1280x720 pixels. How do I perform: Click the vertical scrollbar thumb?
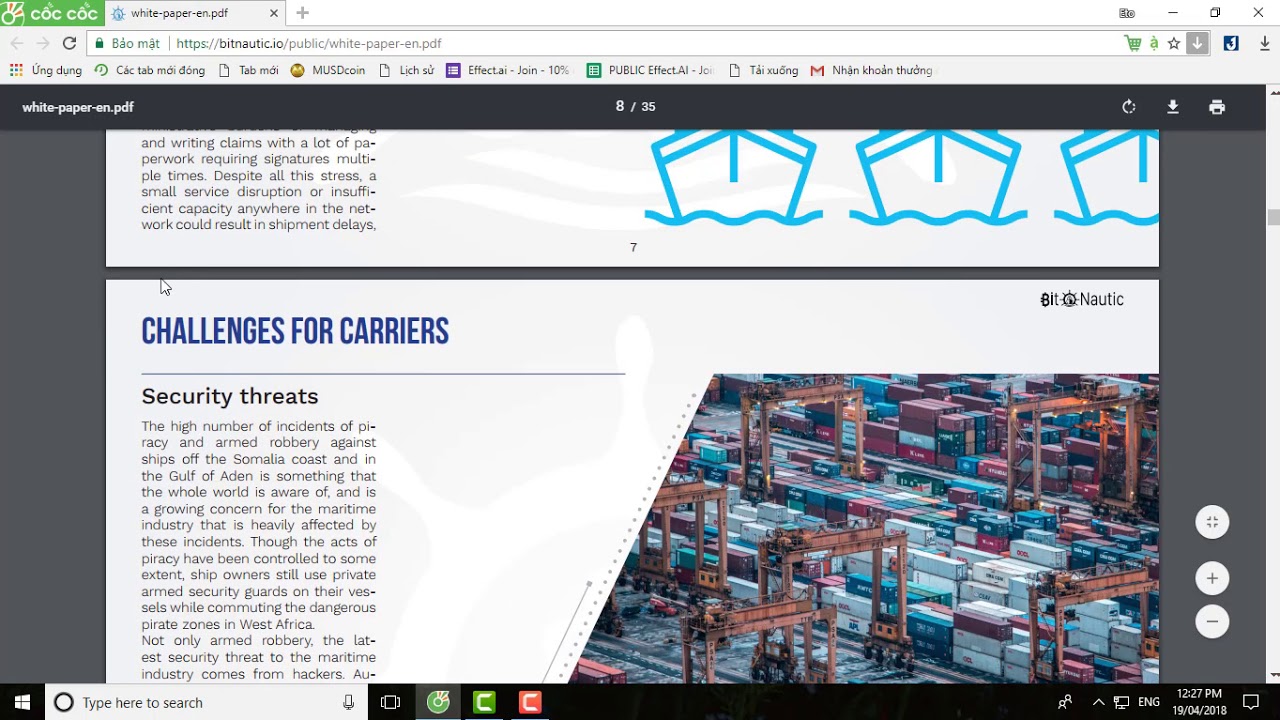click(1273, 218)
